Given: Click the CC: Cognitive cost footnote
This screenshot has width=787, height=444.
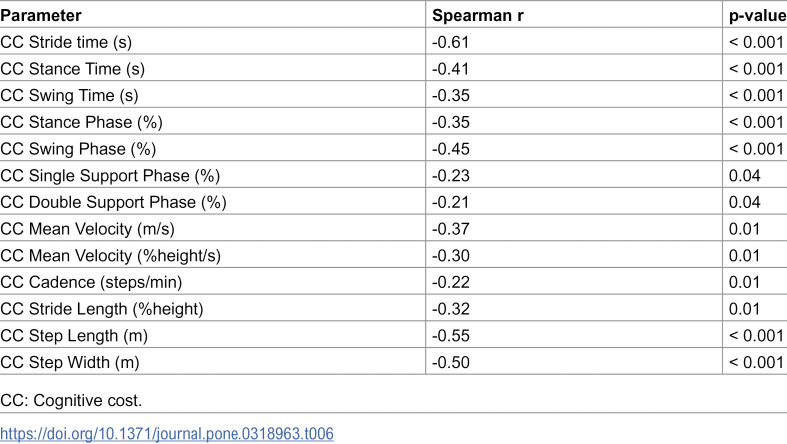Looking at the screenshot, I should point(71,400).
